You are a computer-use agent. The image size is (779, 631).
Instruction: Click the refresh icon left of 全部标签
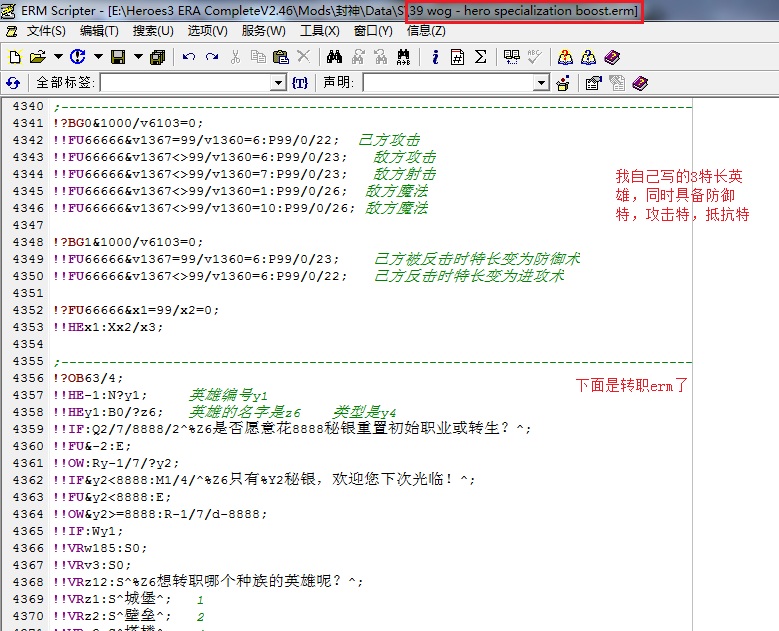pos(13,83)
